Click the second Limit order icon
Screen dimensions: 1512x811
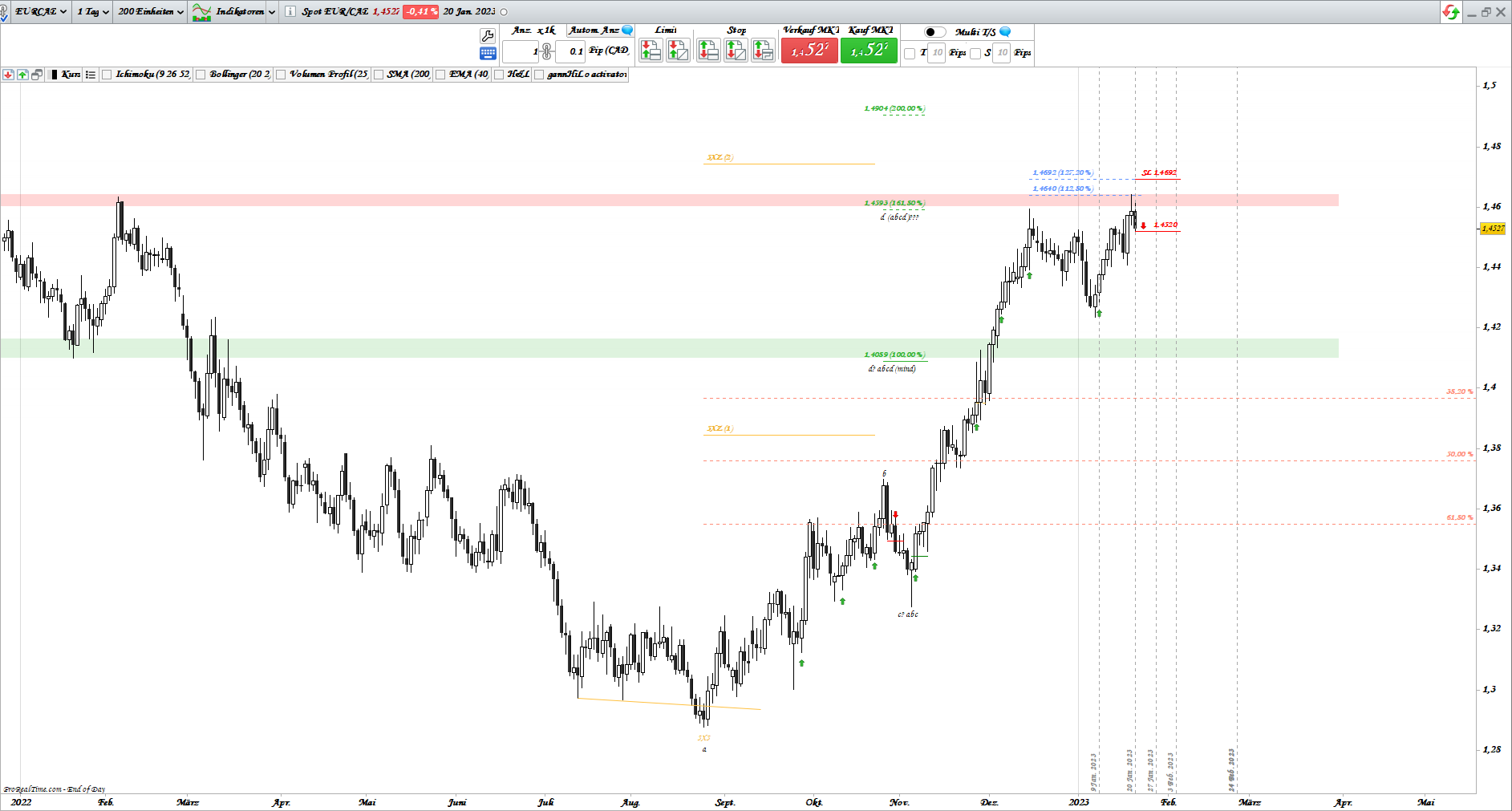click(x=678, y=51)
